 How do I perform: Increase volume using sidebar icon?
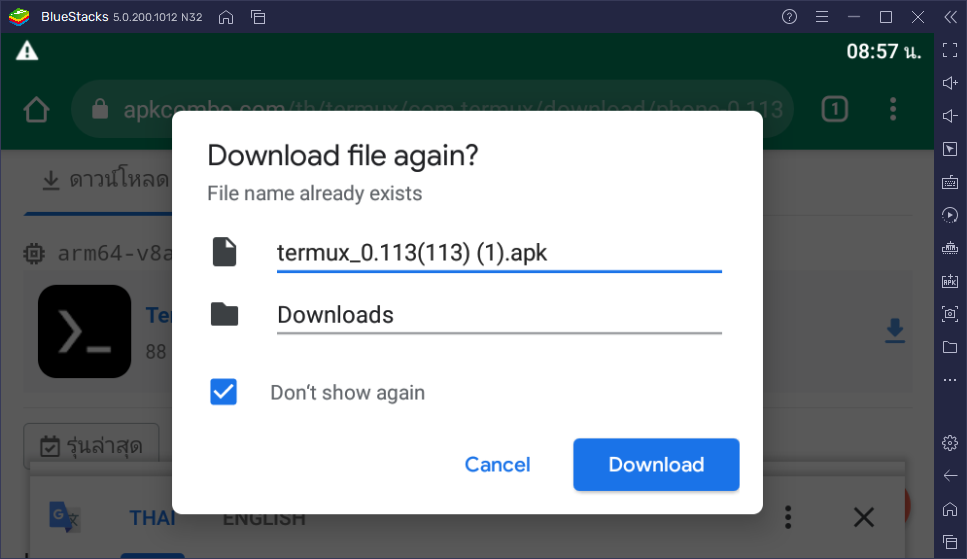950,83
